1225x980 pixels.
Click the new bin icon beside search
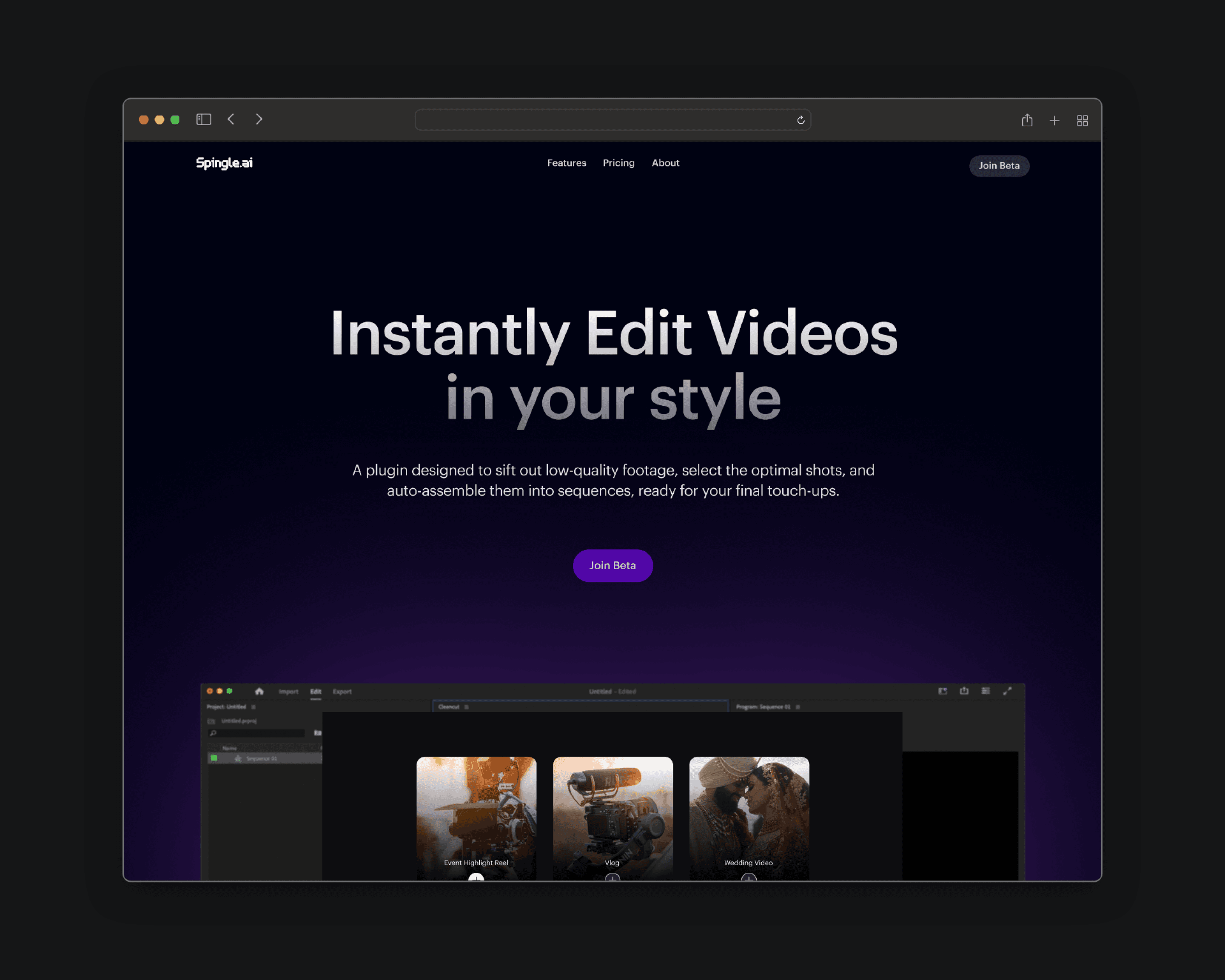tap(318, 733)
